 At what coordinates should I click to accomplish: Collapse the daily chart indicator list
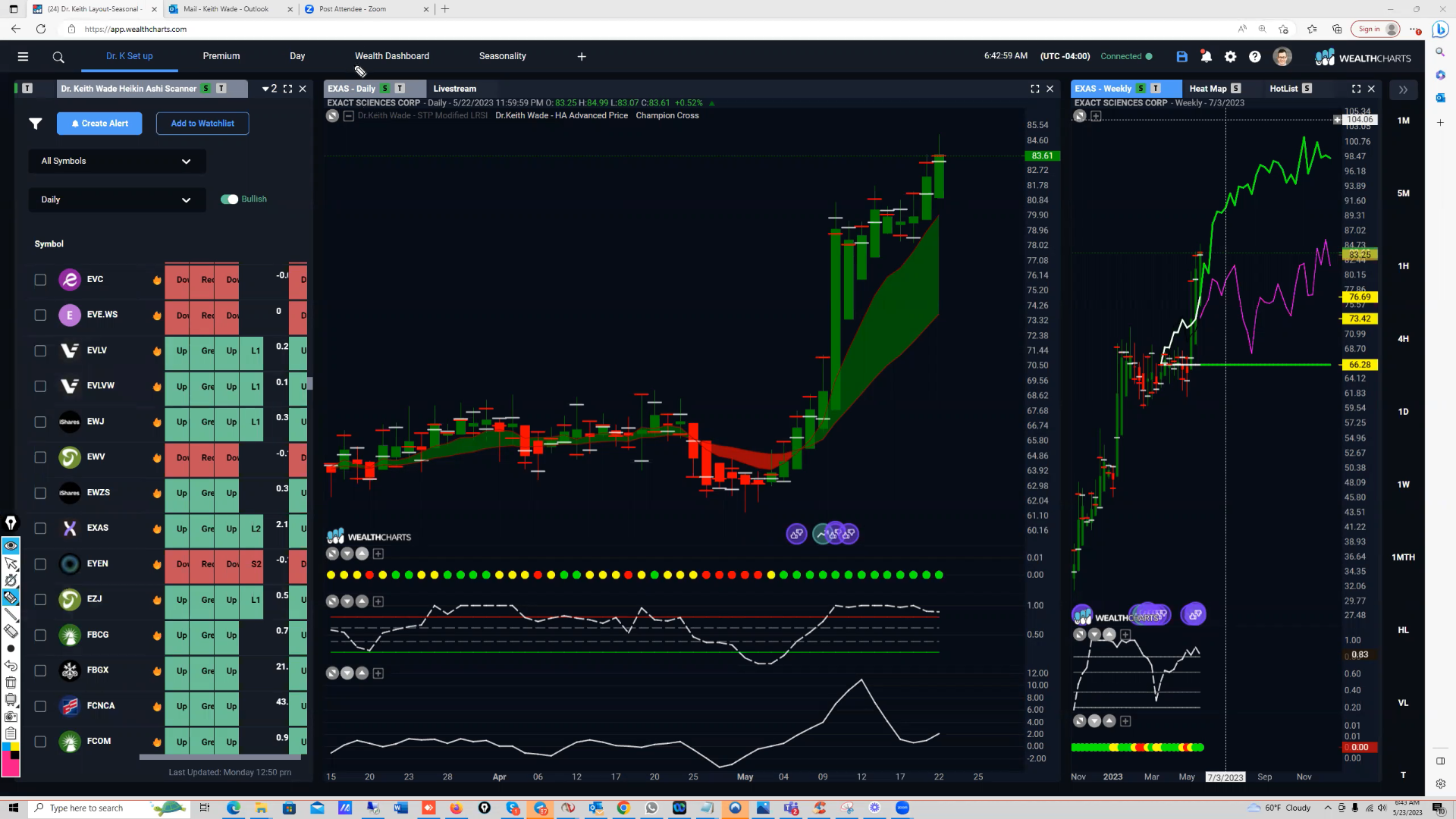[x=348, y=116]
